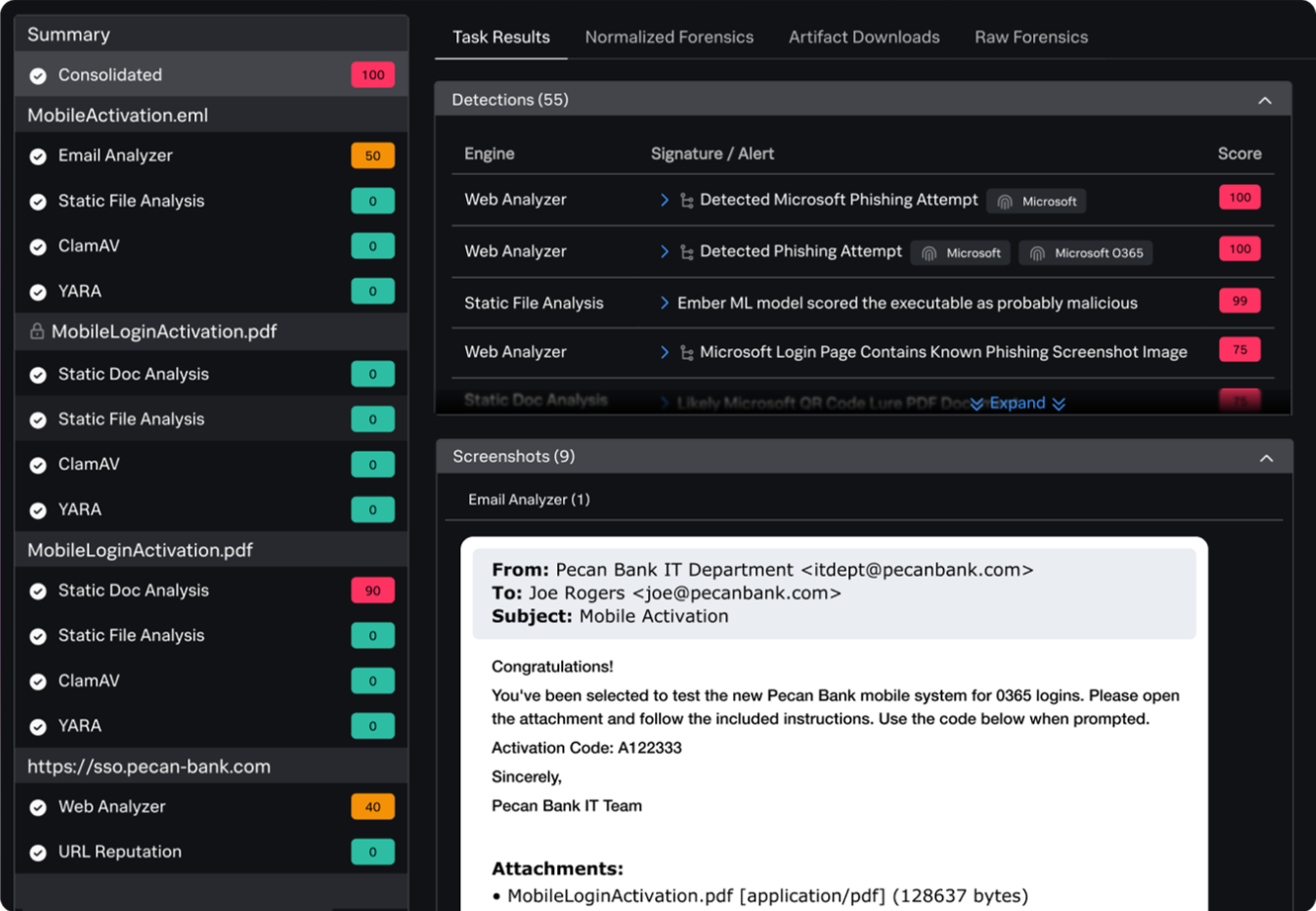This screenshot has width=1316, height=911.
Task: Open the Raw Forensics tab
Action: 1031,38
